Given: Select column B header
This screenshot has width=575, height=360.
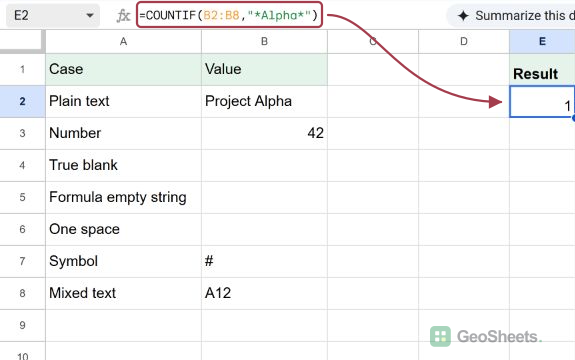Looking at the screenshot, I should tap(264, 41).
